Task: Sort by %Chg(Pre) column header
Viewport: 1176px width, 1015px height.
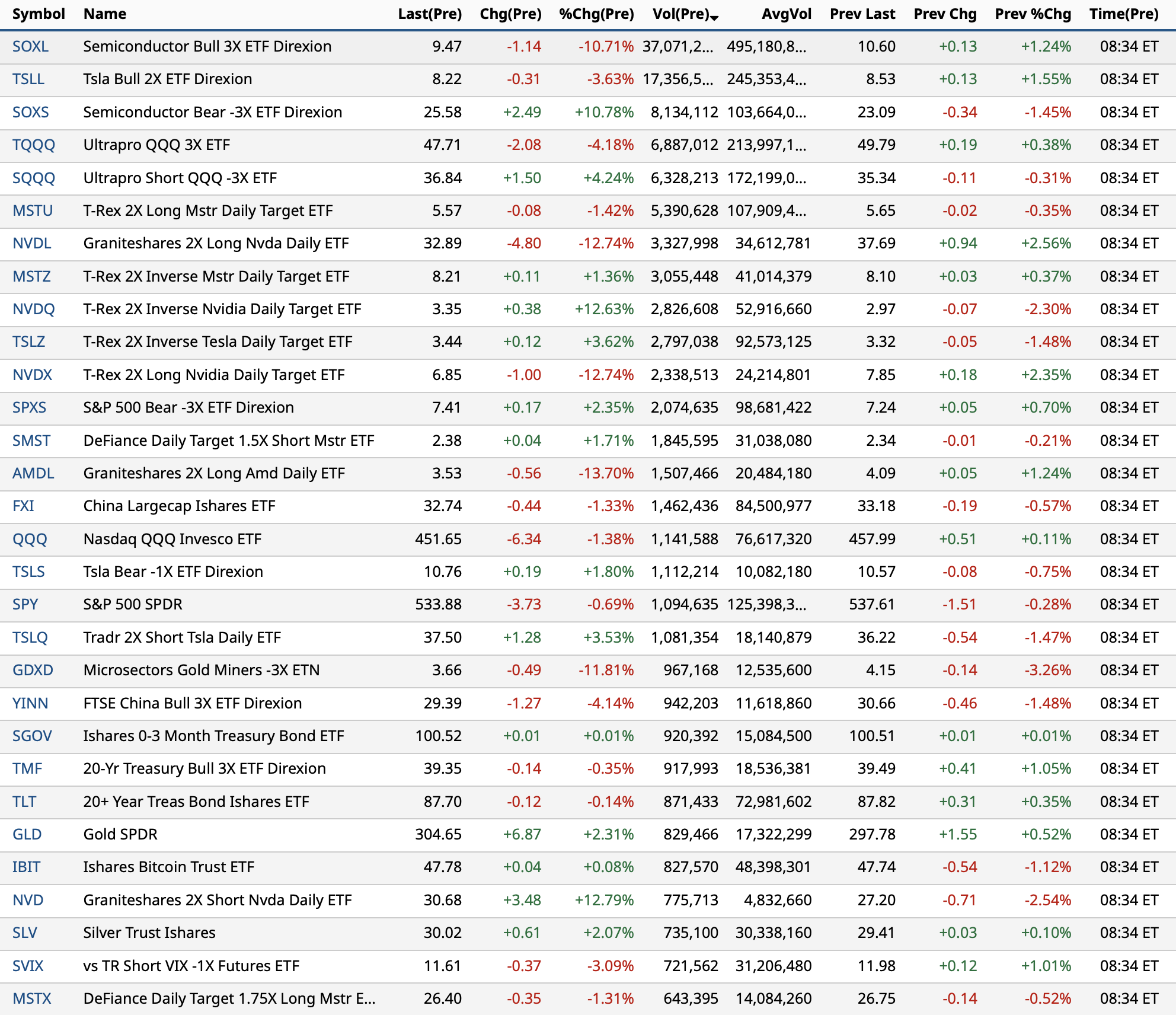Action: [x=596, y=14]
